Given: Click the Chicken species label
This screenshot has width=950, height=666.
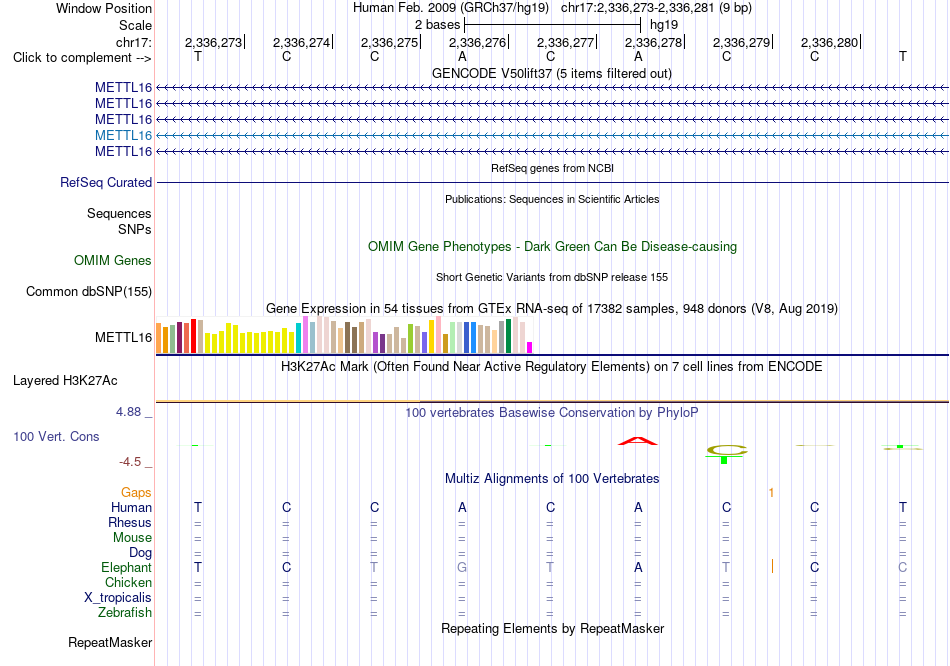Looking at the screenshot, I should [x=128, y=582].
